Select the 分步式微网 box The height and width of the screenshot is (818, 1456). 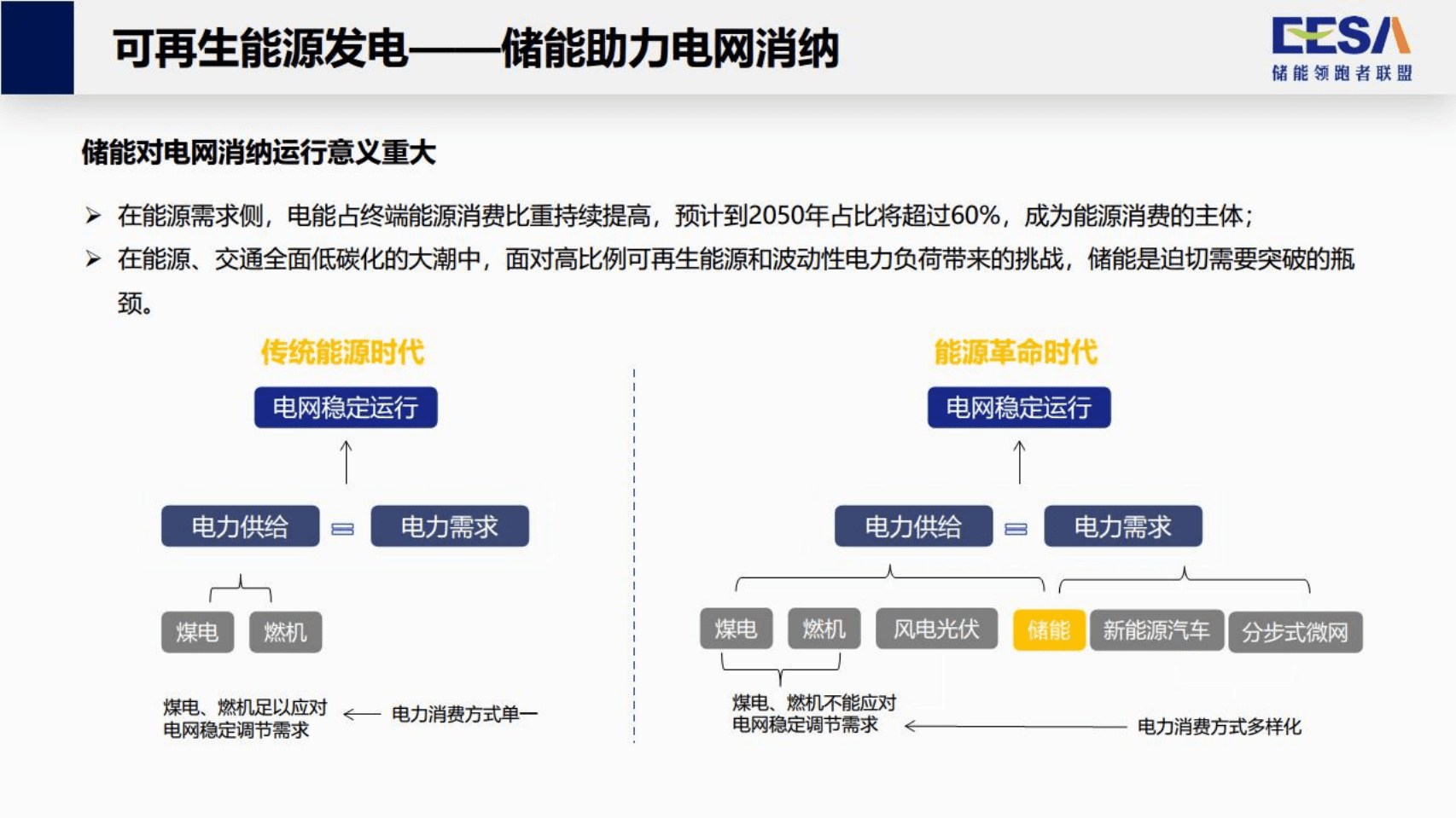(x=1296, y=631)
